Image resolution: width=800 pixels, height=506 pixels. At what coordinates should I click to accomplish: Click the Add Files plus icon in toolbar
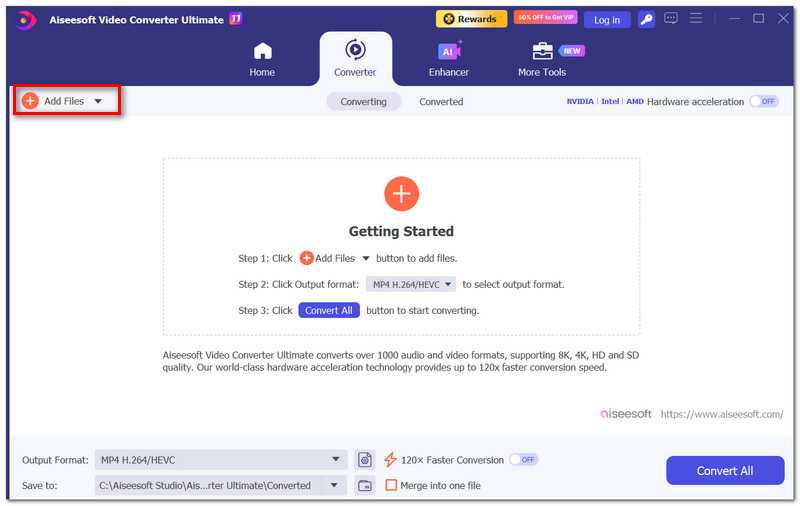(30, 101)
